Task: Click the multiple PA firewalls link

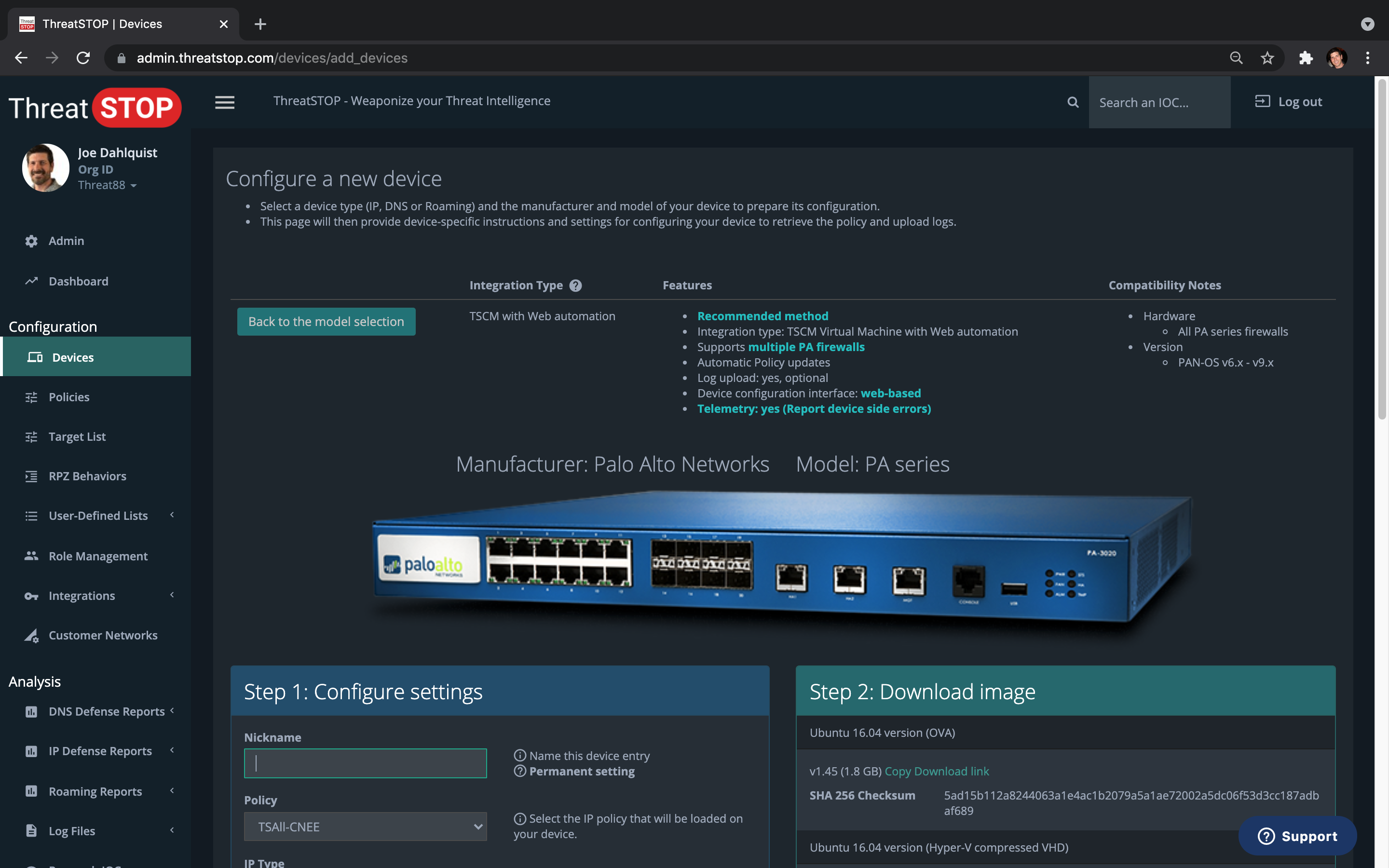Action: [x=806, y=347]
